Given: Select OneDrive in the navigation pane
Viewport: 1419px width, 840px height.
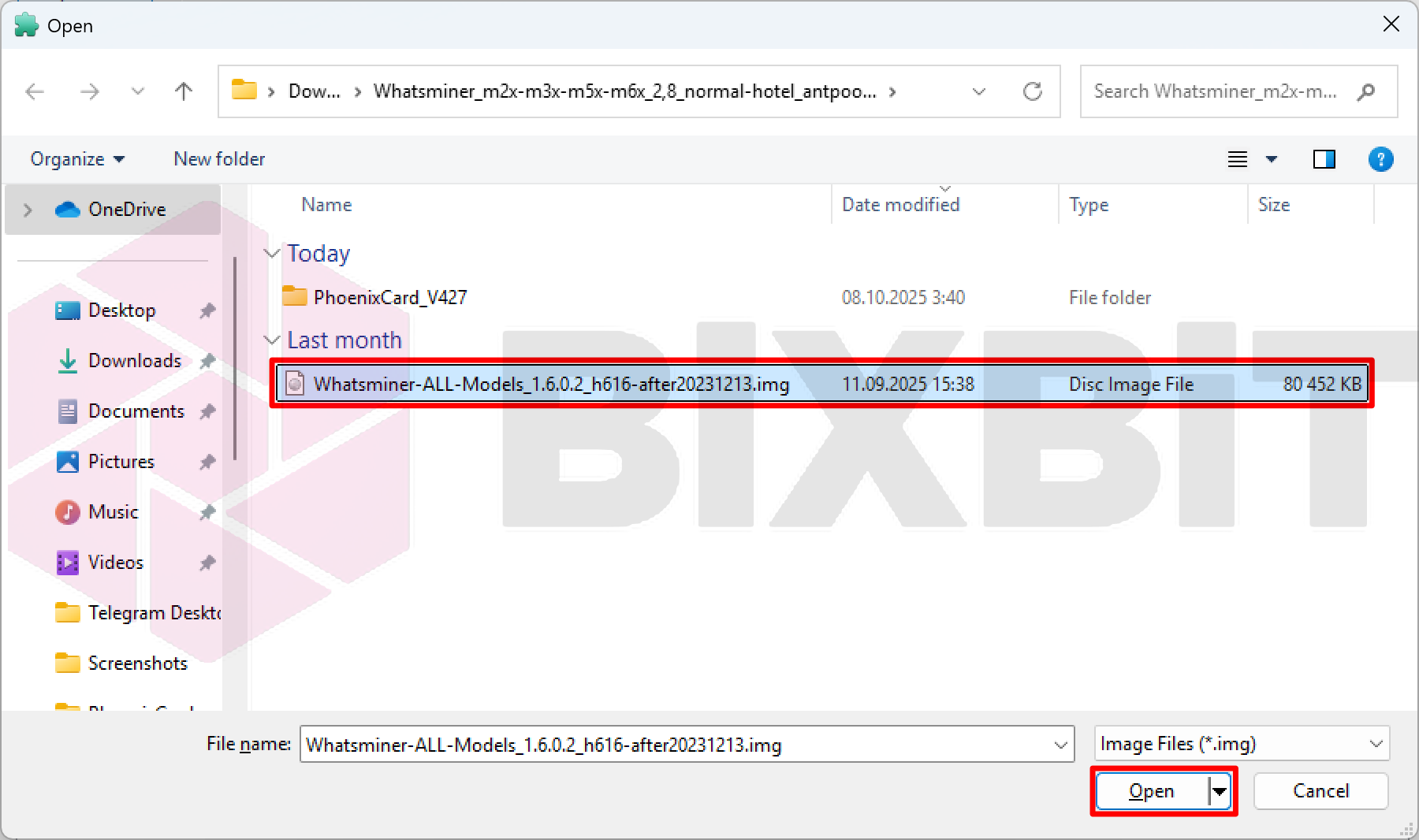Looking at the screenshot, I should pyautogui.click(x=114, y=210).
